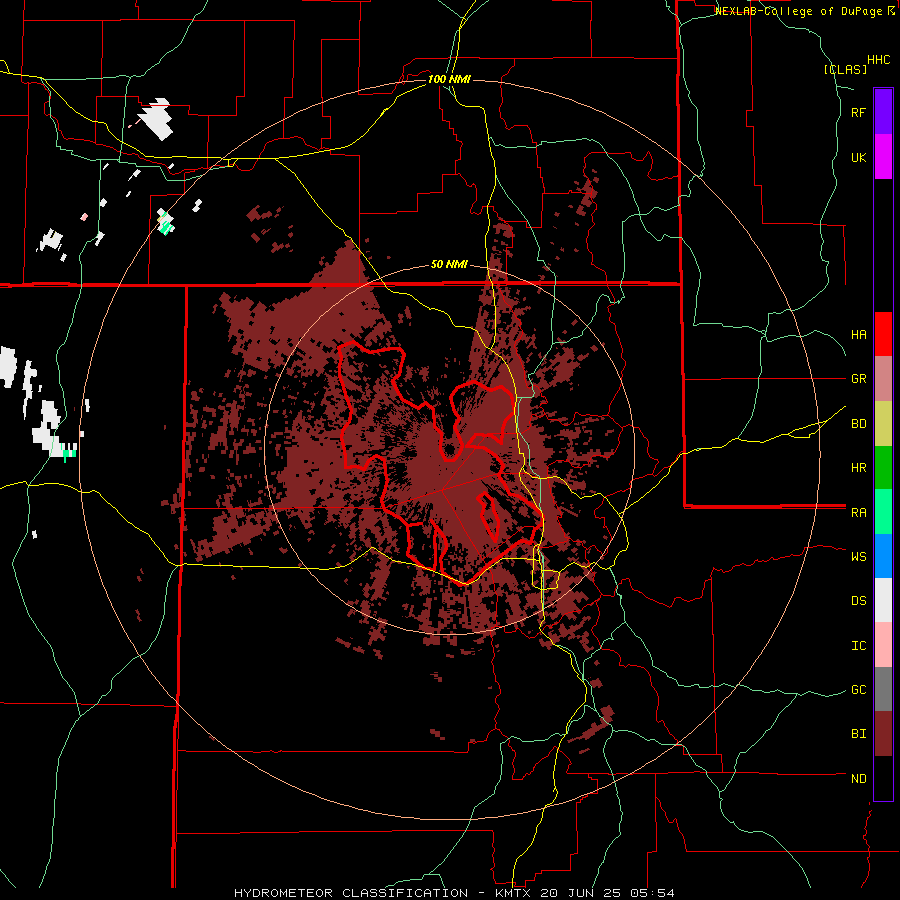This screenshot has height=900, width=900.
Task: Click the GC gray legend swatch
Action: point(883,689)
